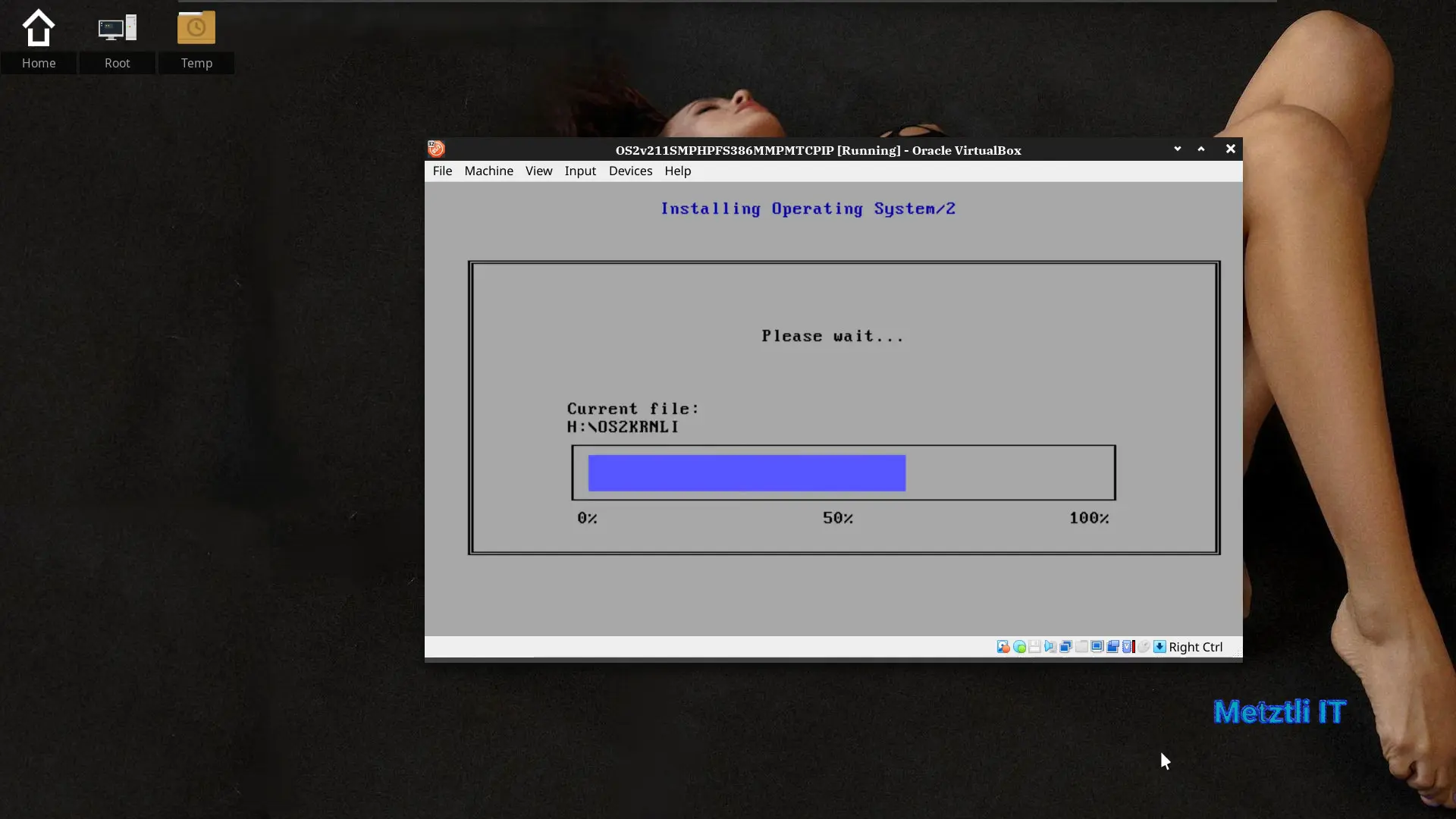Screen dimensions: 1456x819
Task: Close the VirtualBox window
Action: click(x=1230, y=149)
